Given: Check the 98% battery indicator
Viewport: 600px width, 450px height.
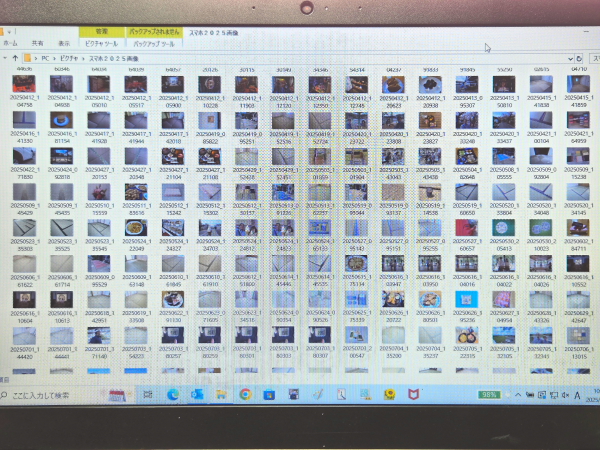Looking at the screenshot, I should point(489,394).
